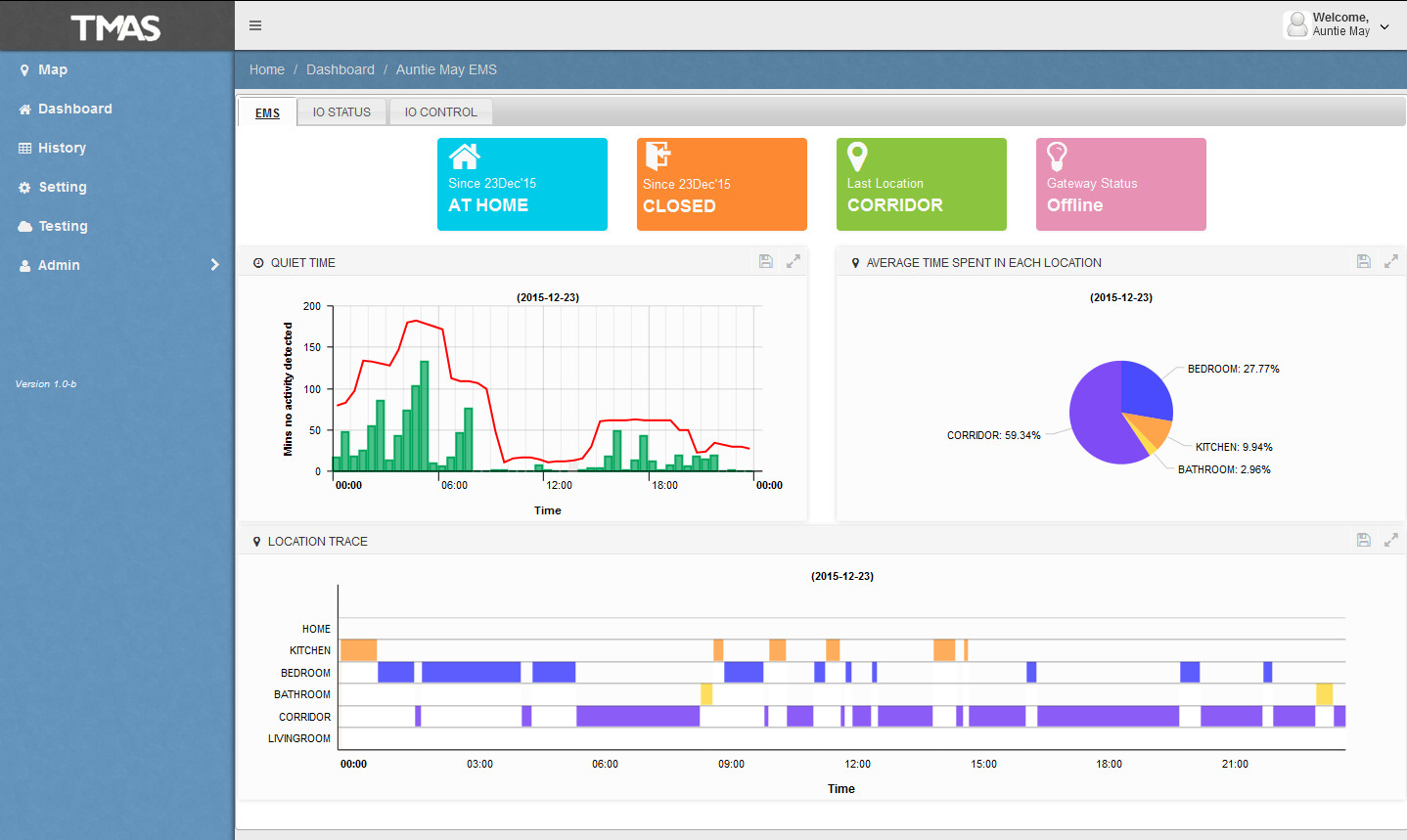The image size is (1407, 840).
Task: Click the CLOSED door status card
Action: point(722,184)
